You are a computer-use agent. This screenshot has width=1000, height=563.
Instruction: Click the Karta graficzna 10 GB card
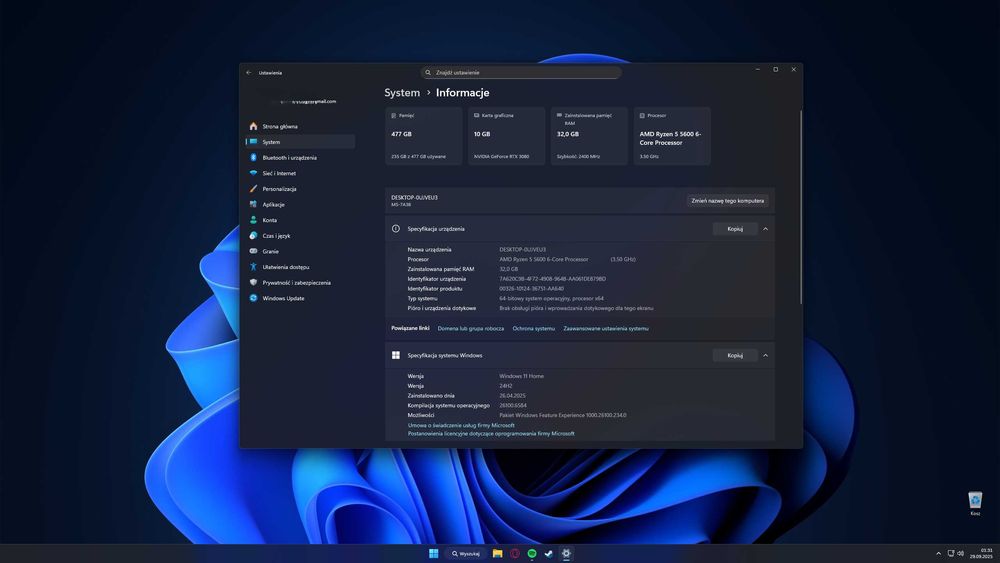coord(506,136)
